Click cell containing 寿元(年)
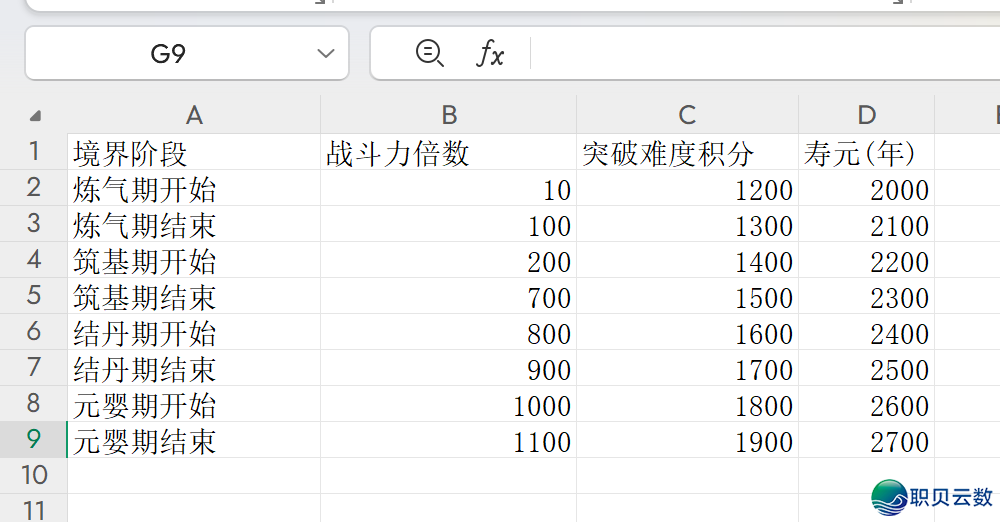The width and height of the screenshot is (1000, 522). pos(866,152)
